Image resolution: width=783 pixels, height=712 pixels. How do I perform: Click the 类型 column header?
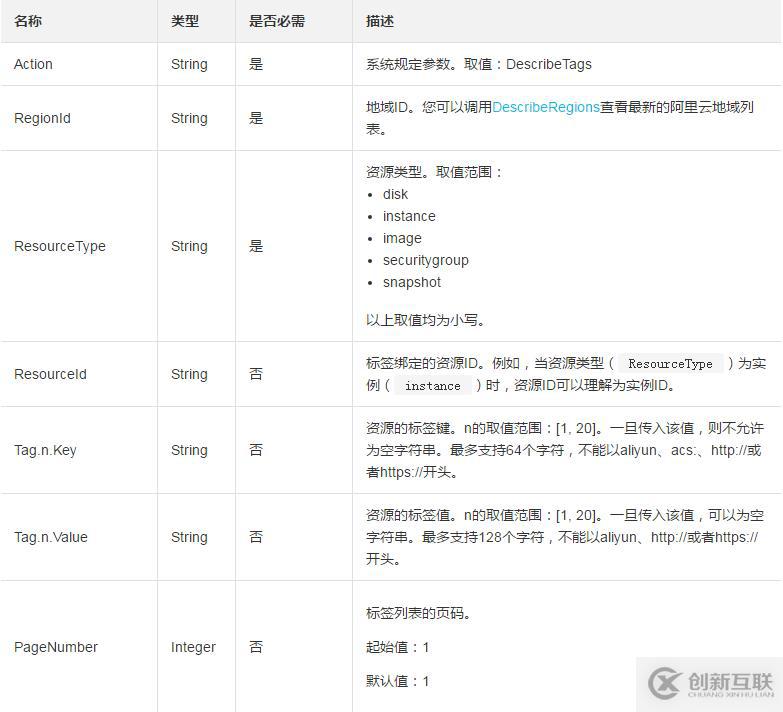(185, 21)
